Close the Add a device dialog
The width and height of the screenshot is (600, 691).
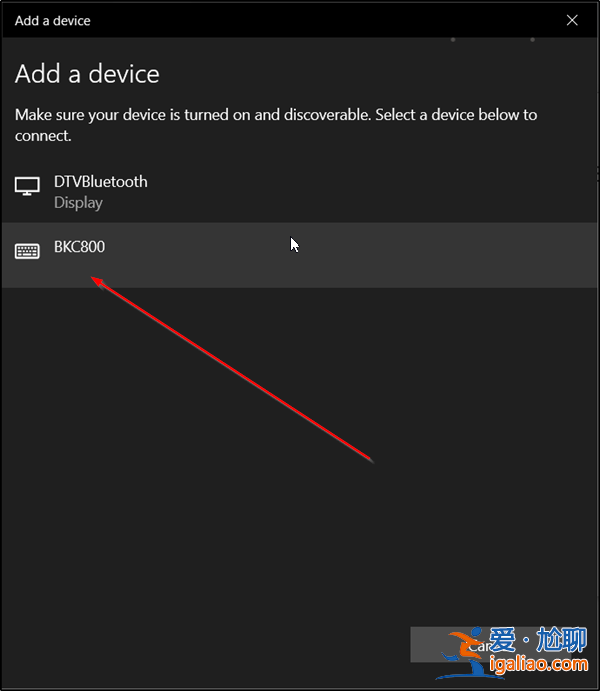coord(572,19)
